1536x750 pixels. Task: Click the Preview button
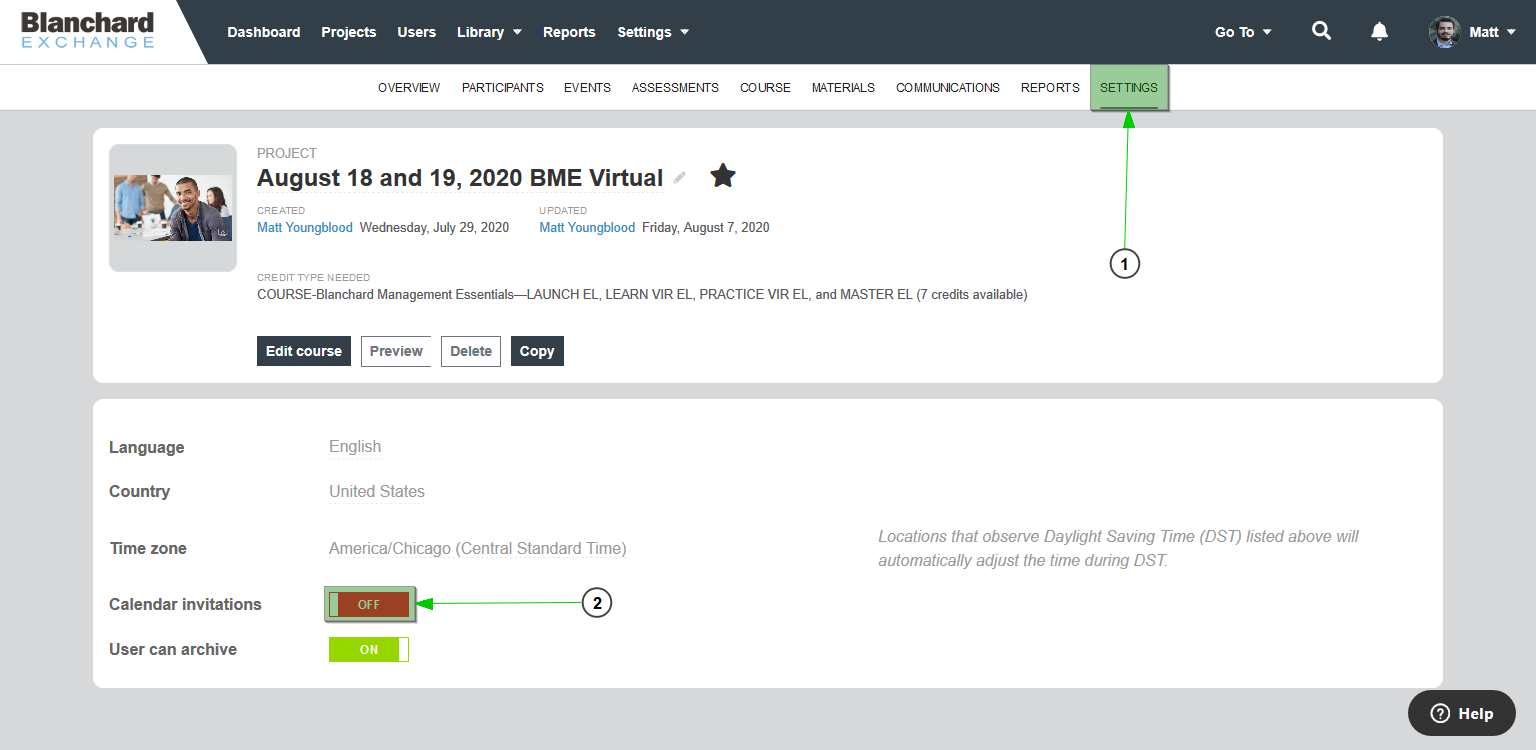[x=396, y=351]
